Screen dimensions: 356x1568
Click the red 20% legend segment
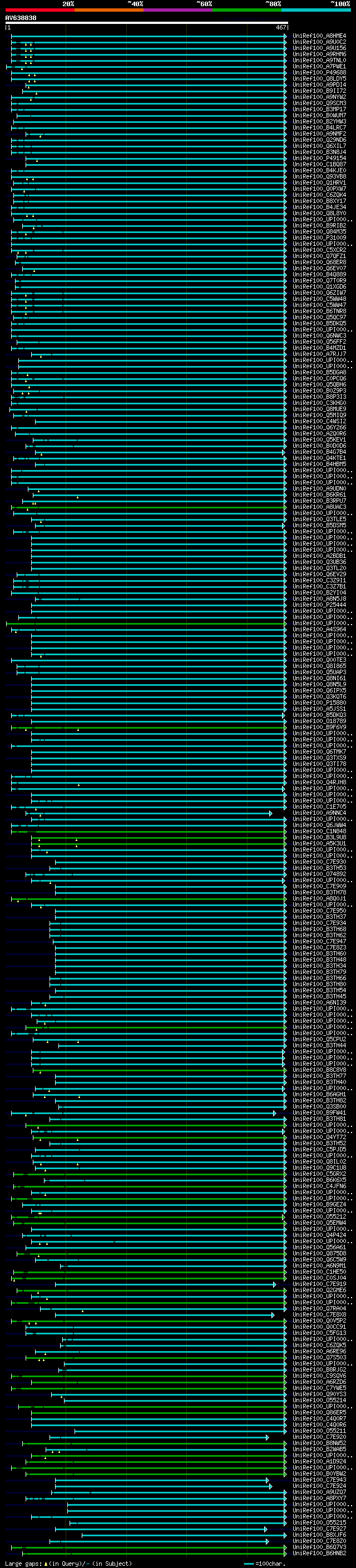(x=39, y=10)
